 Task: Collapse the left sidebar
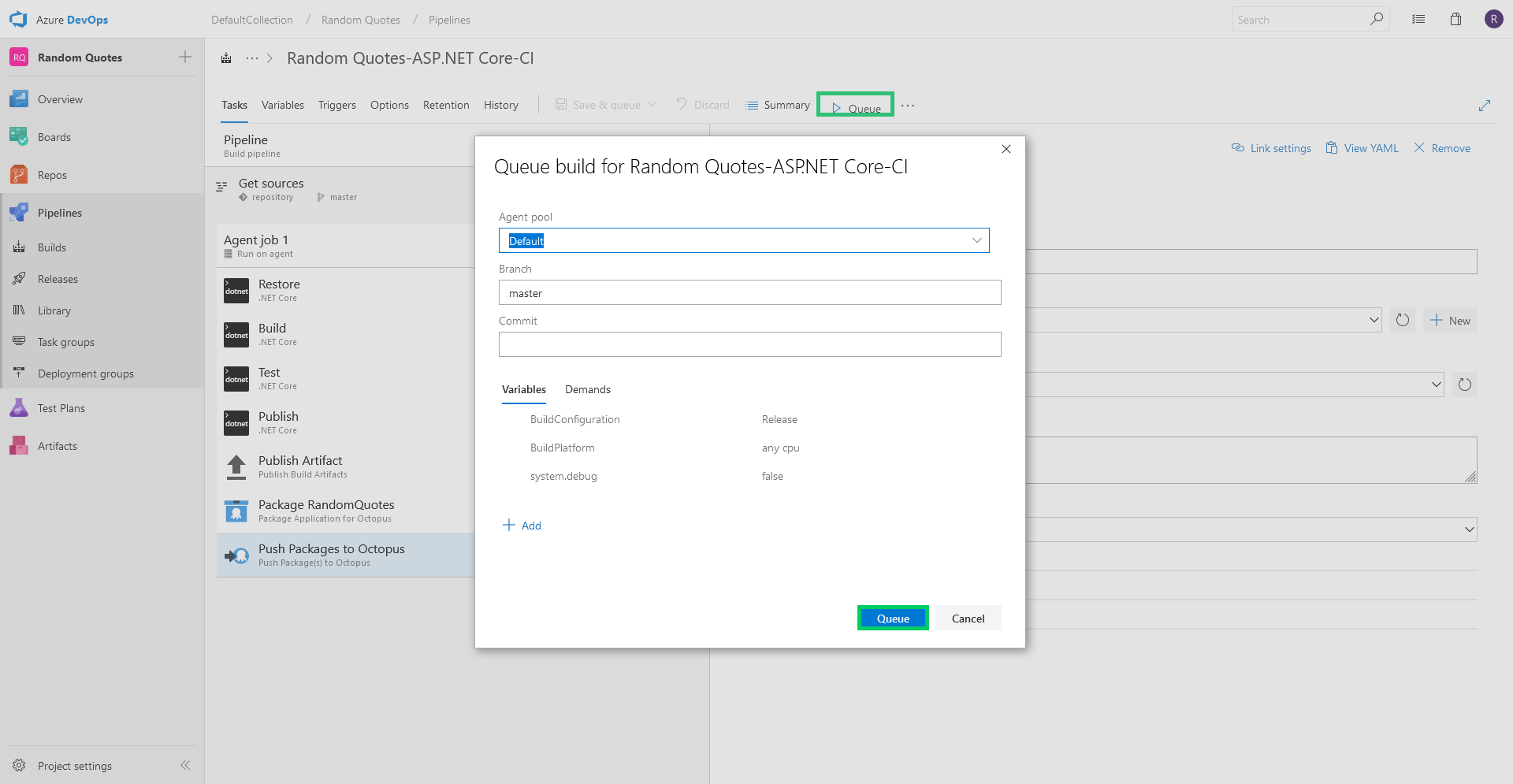185,765
